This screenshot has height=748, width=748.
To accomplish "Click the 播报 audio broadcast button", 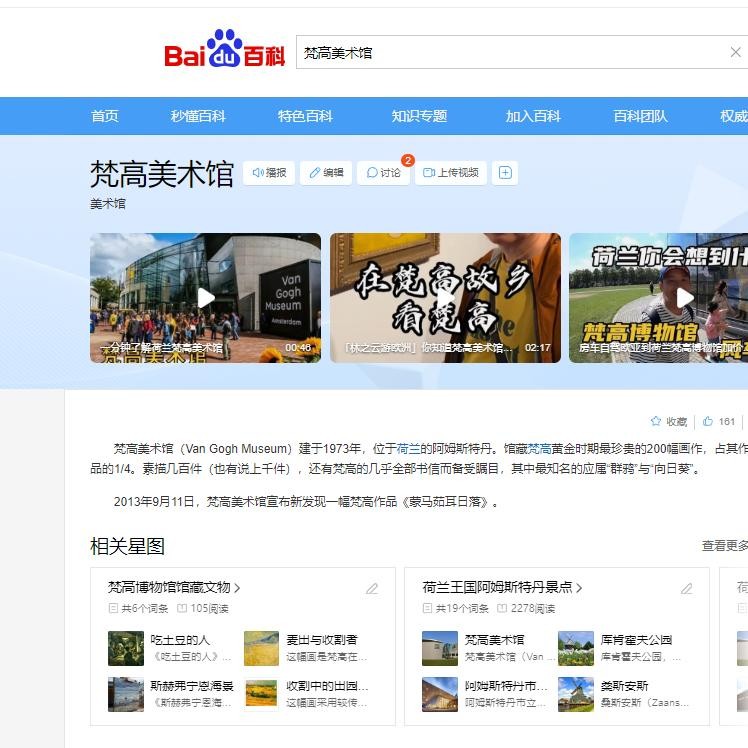I will point(268,173).
